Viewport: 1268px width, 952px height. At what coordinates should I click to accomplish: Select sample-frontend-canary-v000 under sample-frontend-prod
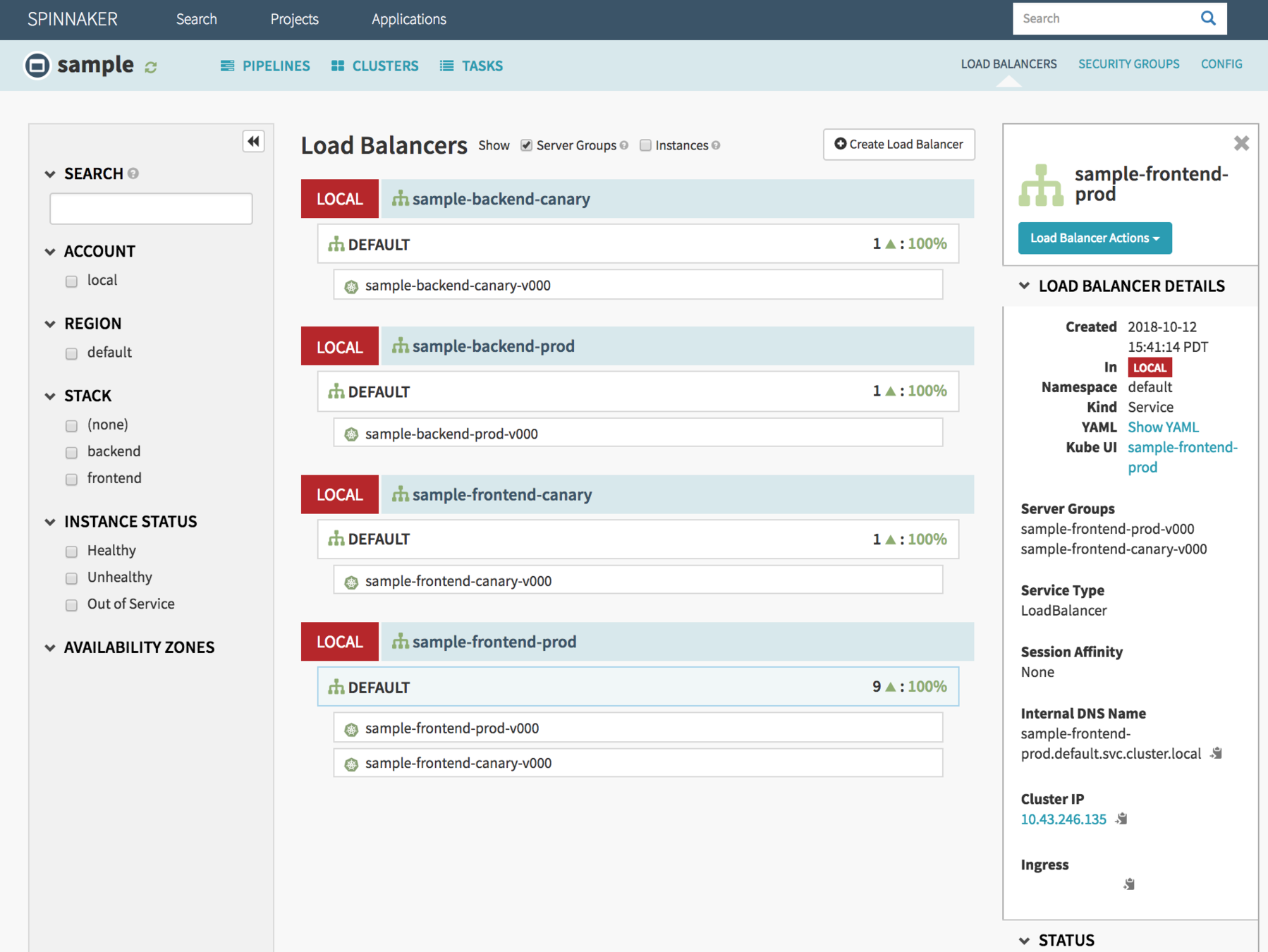click(638, 763)
